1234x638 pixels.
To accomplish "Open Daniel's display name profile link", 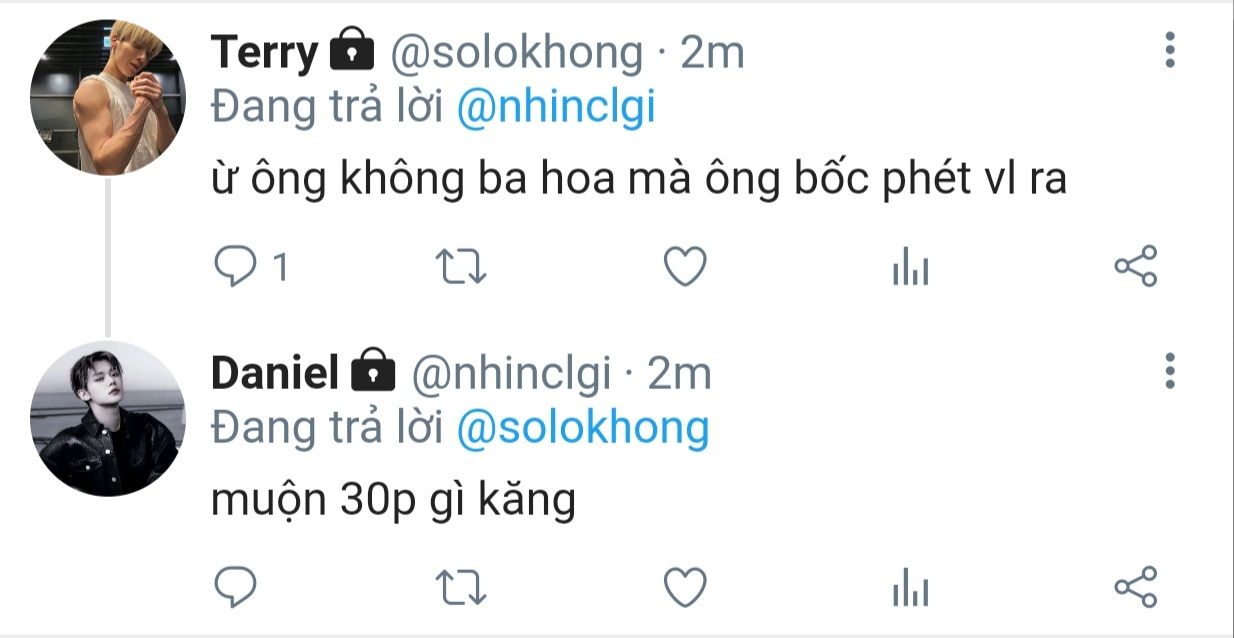I will 275,374.
